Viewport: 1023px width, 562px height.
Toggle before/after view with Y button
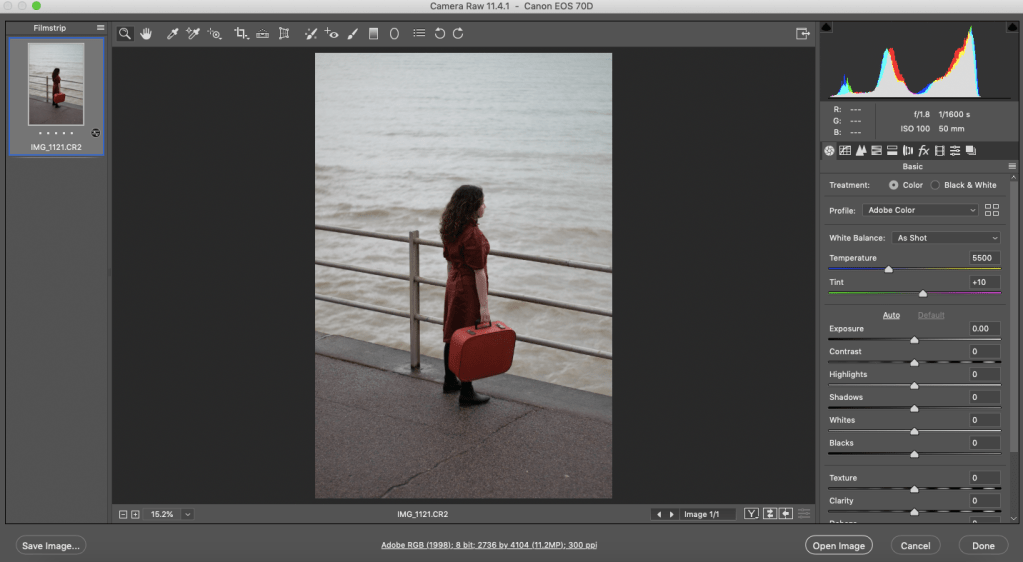(750, 514)
